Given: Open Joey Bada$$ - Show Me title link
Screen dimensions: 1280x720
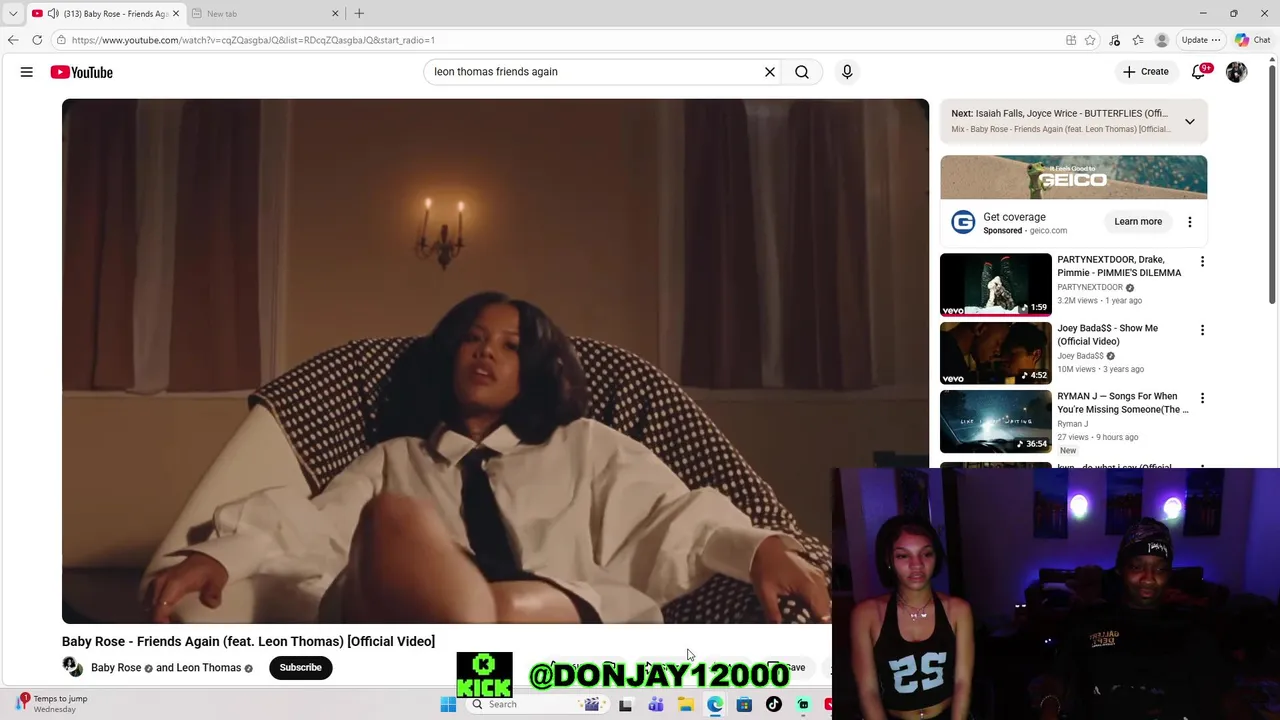Looking at the screenshot, I should 1107,334.
